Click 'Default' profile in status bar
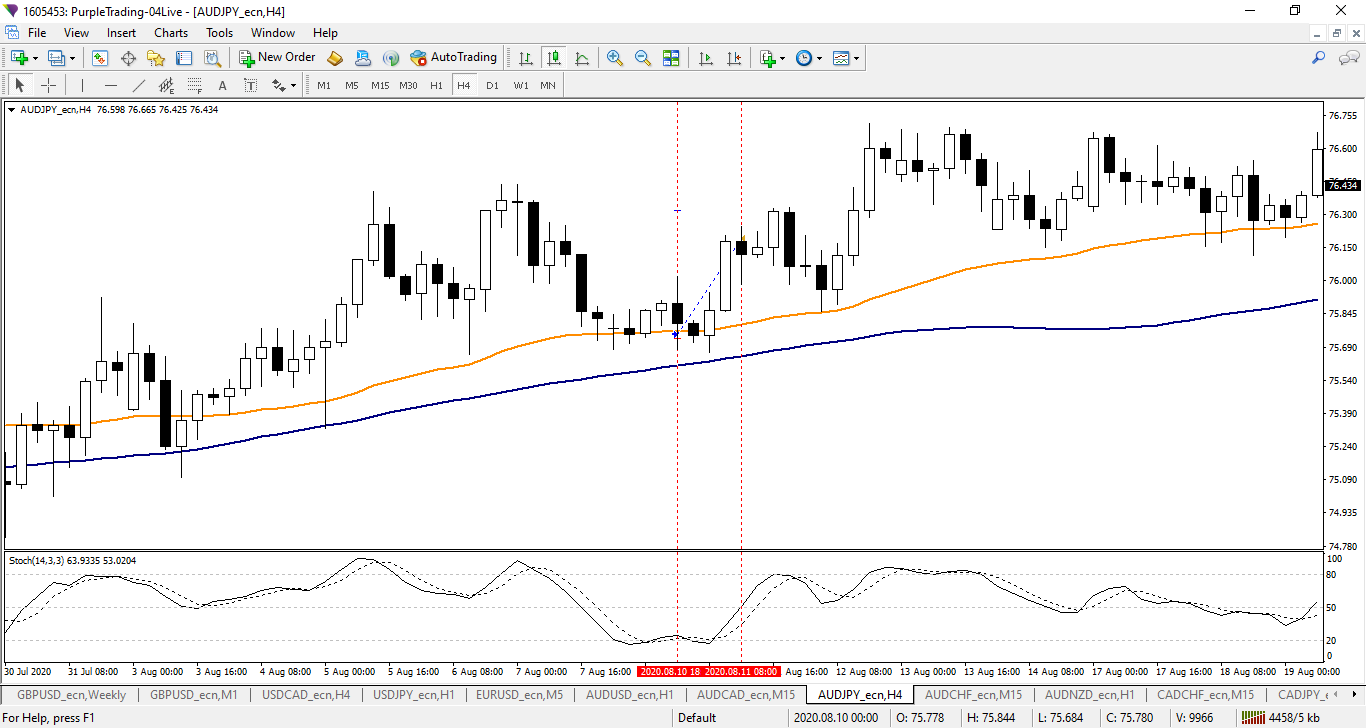This screenshot has width=1366, height=728. pyautogui.click(x=697, y=717)
